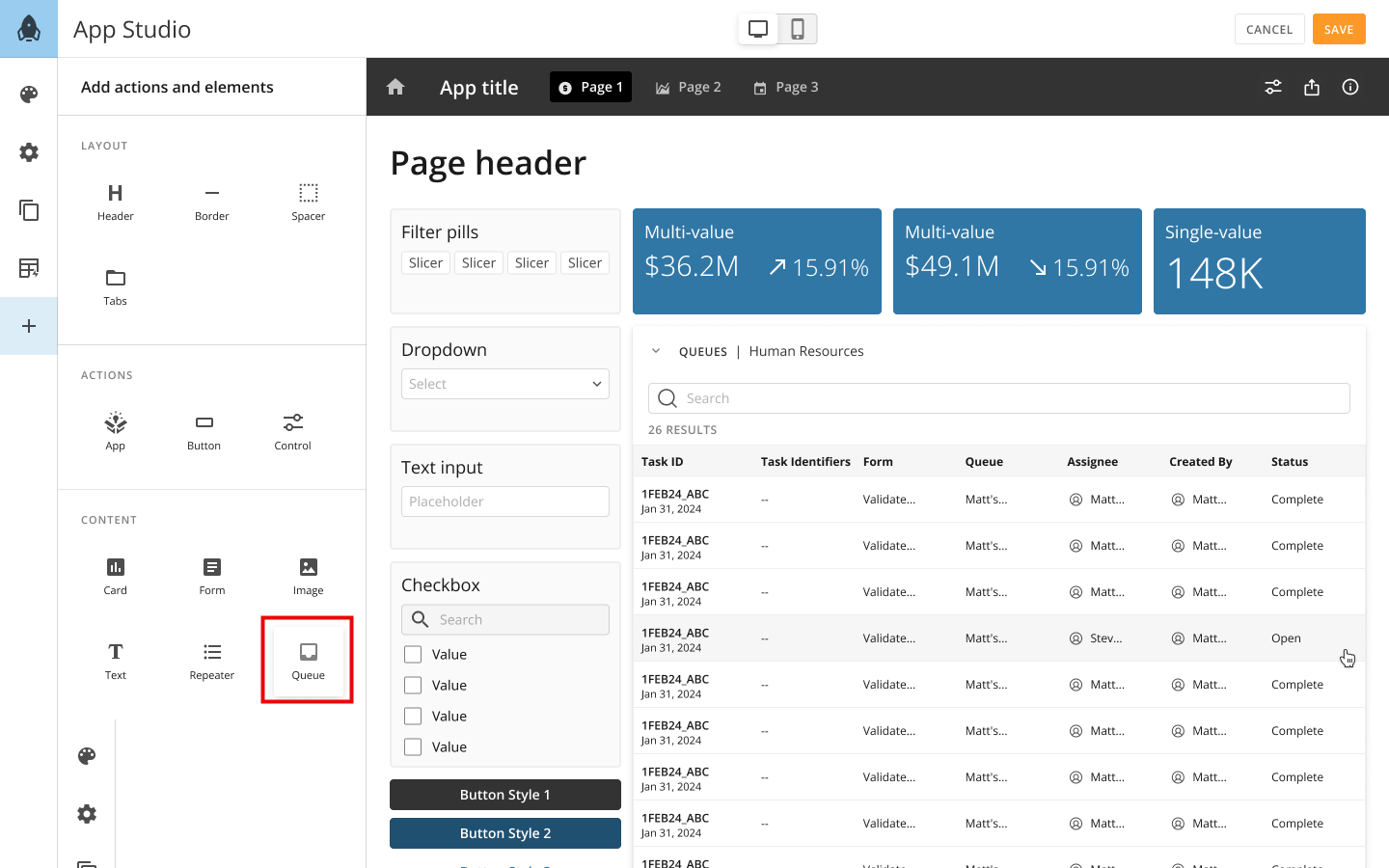Image resolution: width=1389 pixels, height=868 pixels.
Task: Add a Queue content element
Action: coord(309,662)
